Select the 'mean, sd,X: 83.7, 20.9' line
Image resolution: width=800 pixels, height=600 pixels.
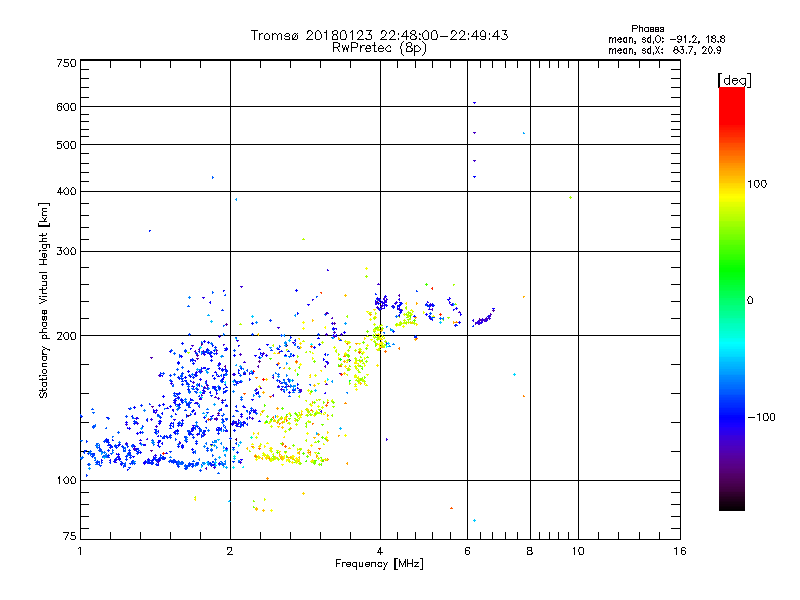click(x=664, y=50)
